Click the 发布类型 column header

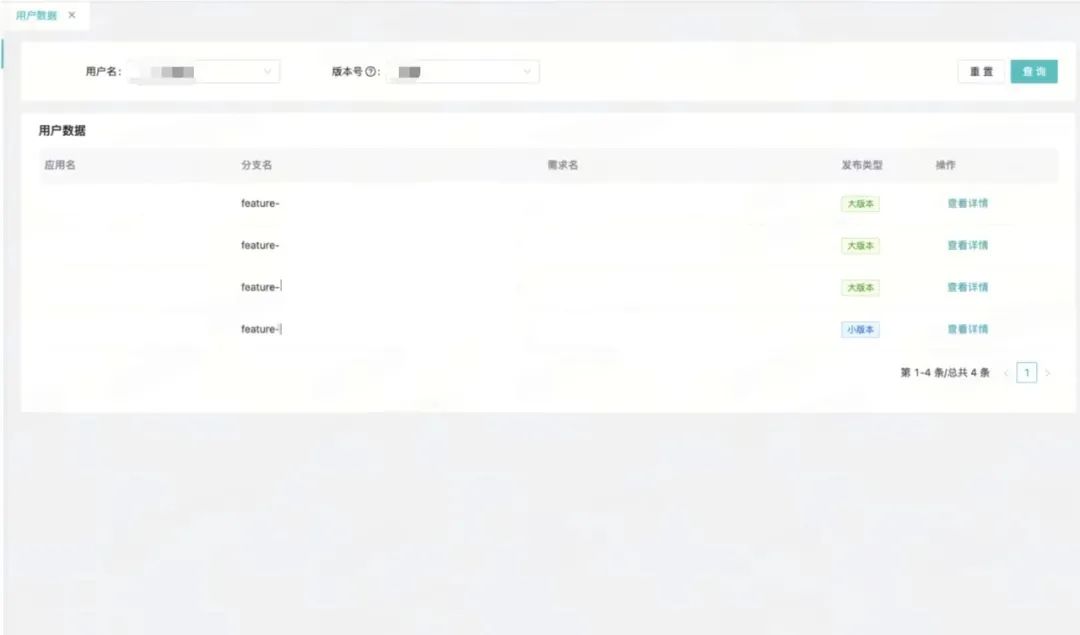tap(862, 165)
